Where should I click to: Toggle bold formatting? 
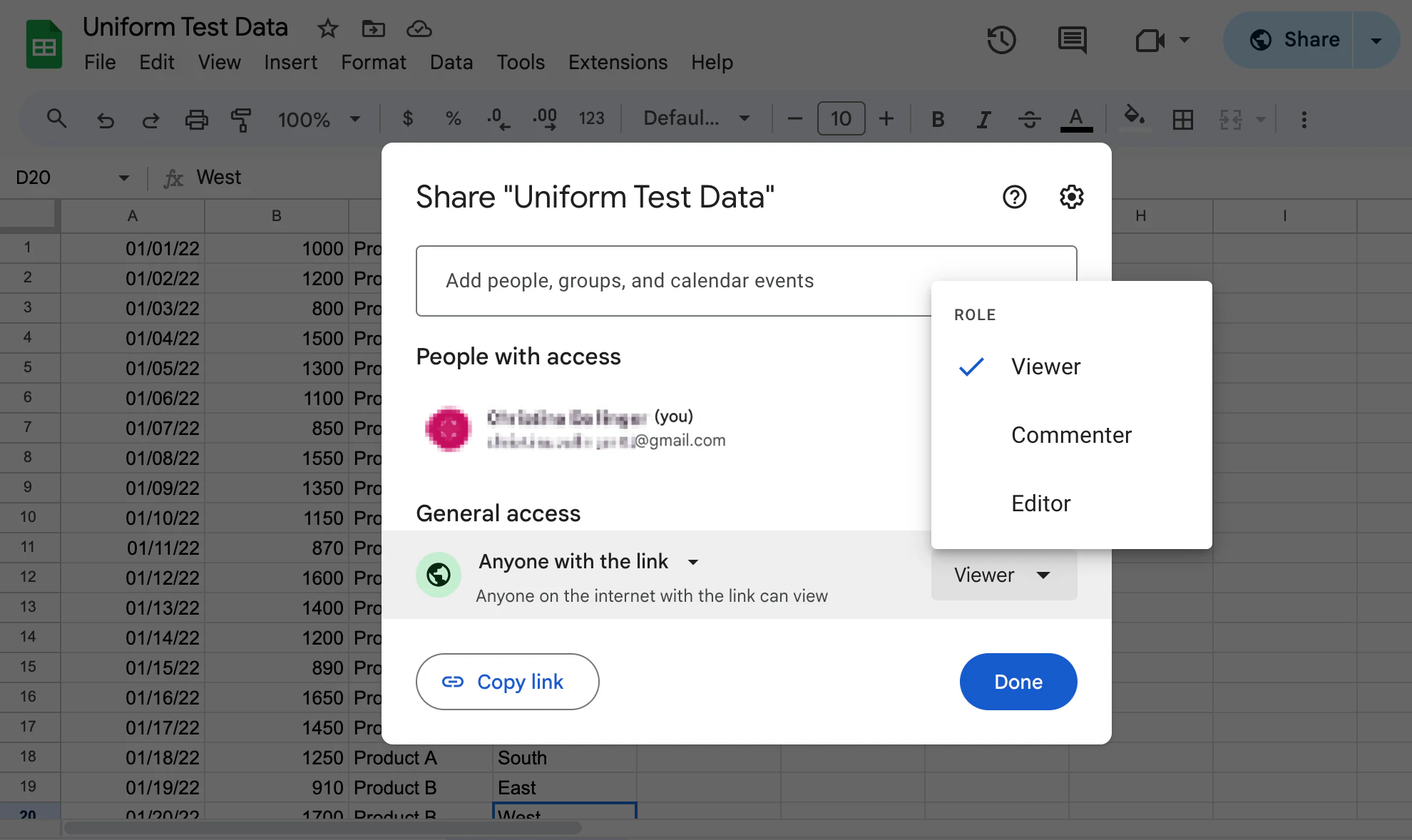(938, 119)
